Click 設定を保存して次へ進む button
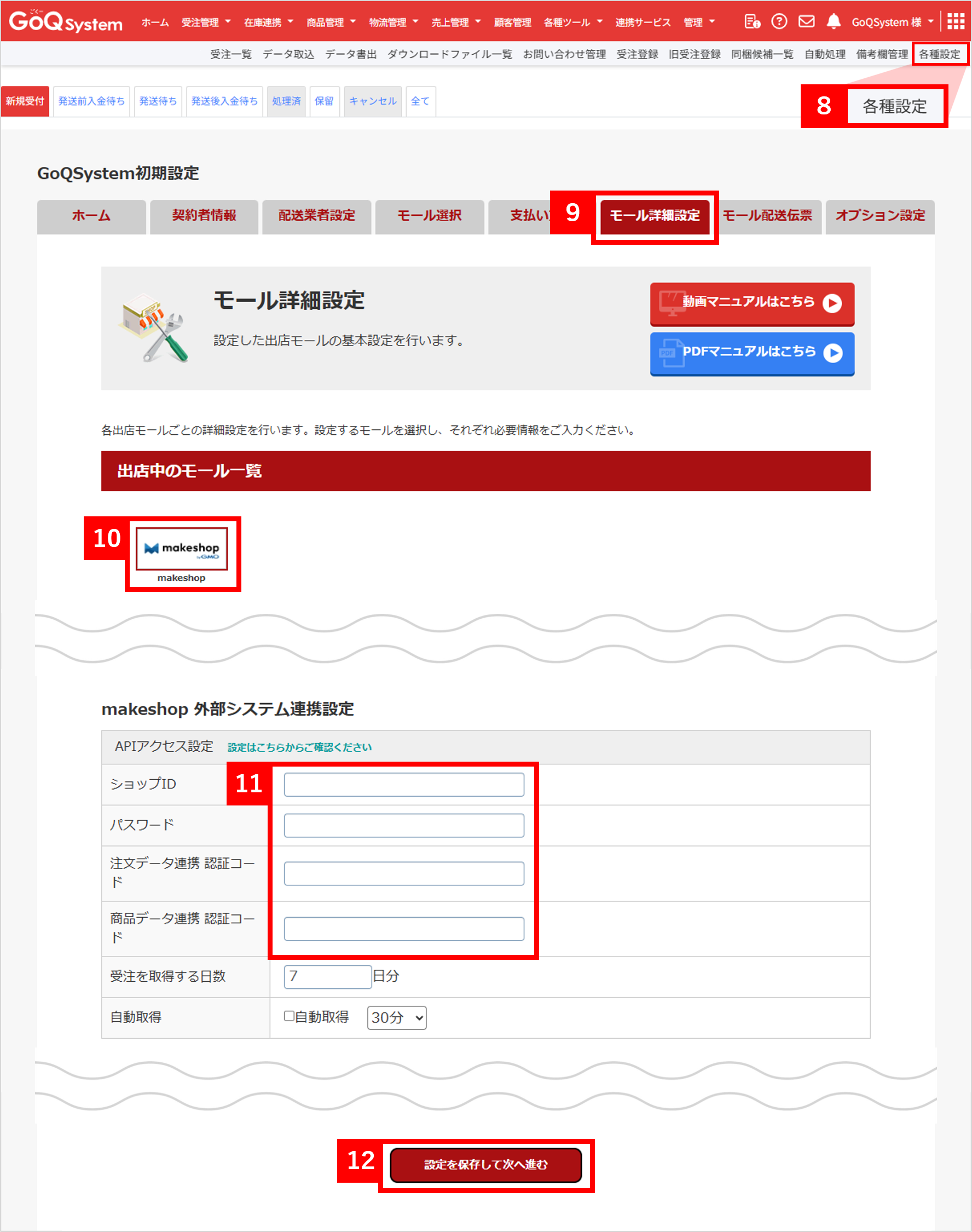972x1232 pixels. [485, 1165]
